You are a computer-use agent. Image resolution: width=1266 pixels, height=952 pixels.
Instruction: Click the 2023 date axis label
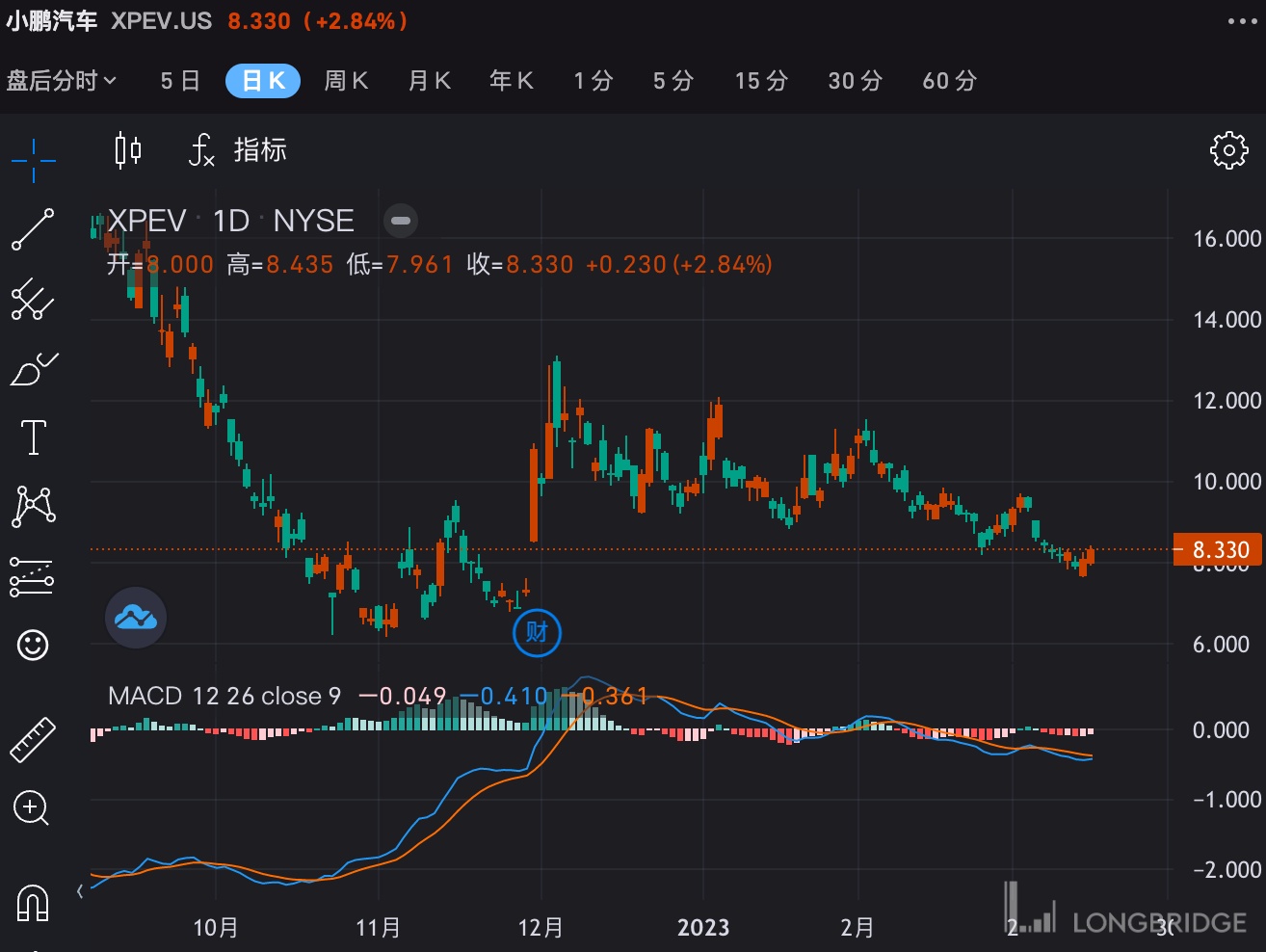[703, 928]
